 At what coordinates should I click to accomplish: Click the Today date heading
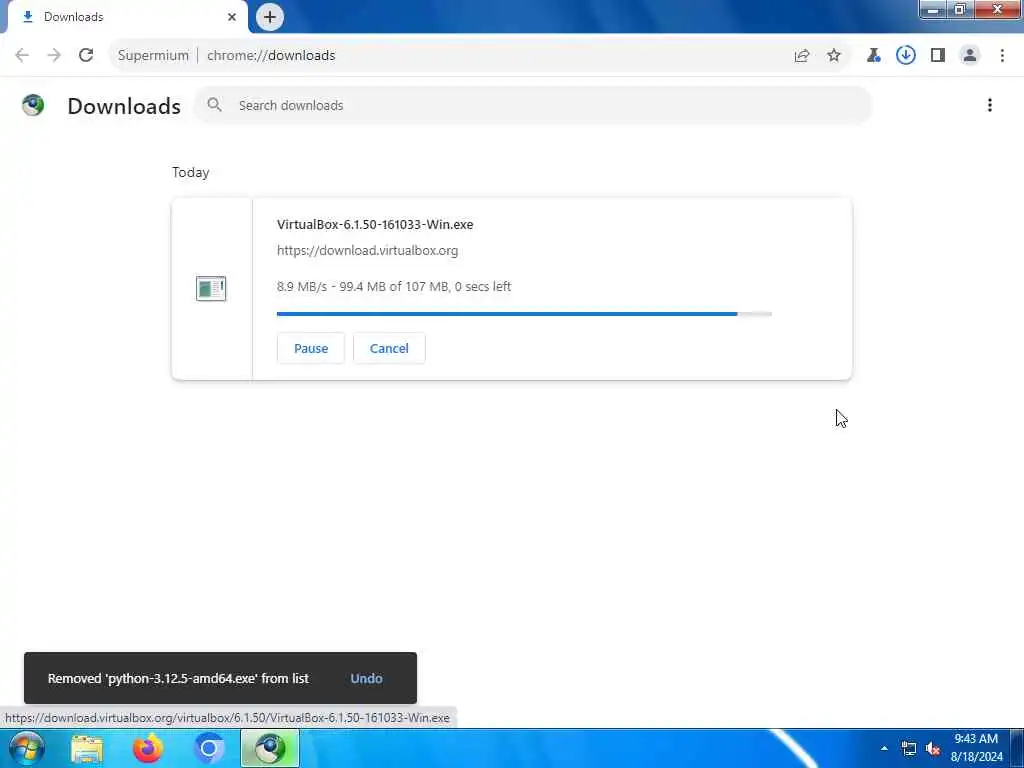click(x=191, y=172)
